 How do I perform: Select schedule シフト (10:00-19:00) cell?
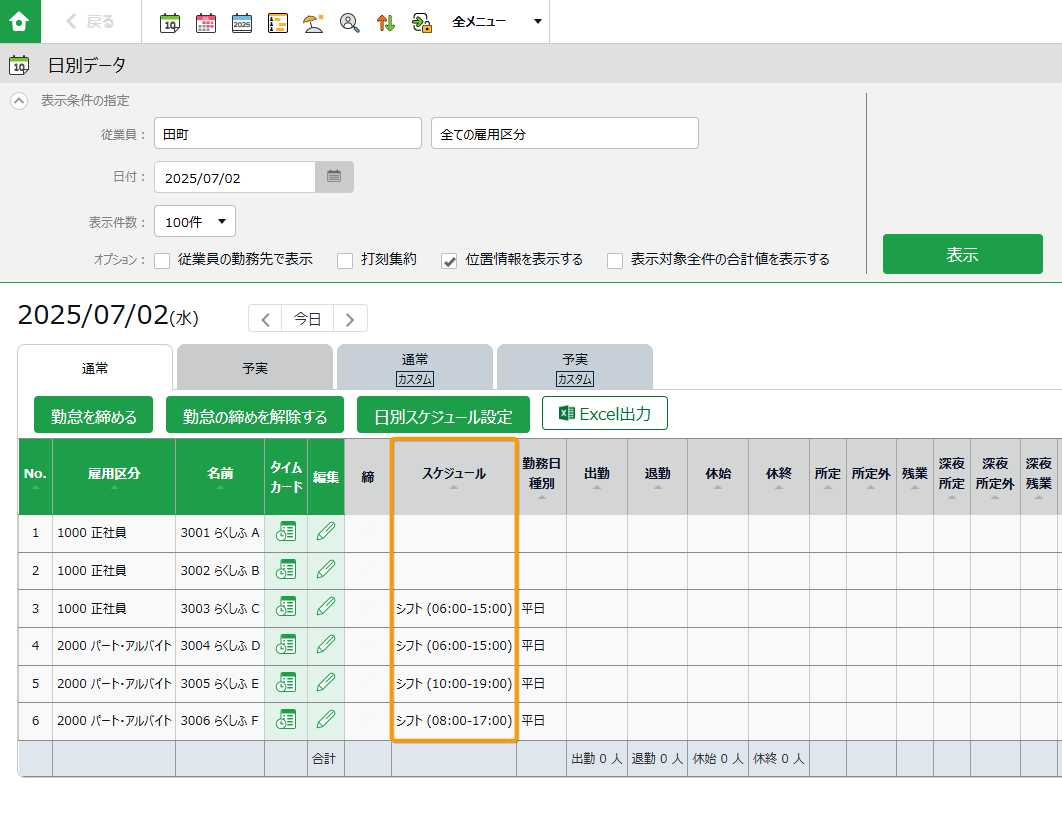point(454,684)
